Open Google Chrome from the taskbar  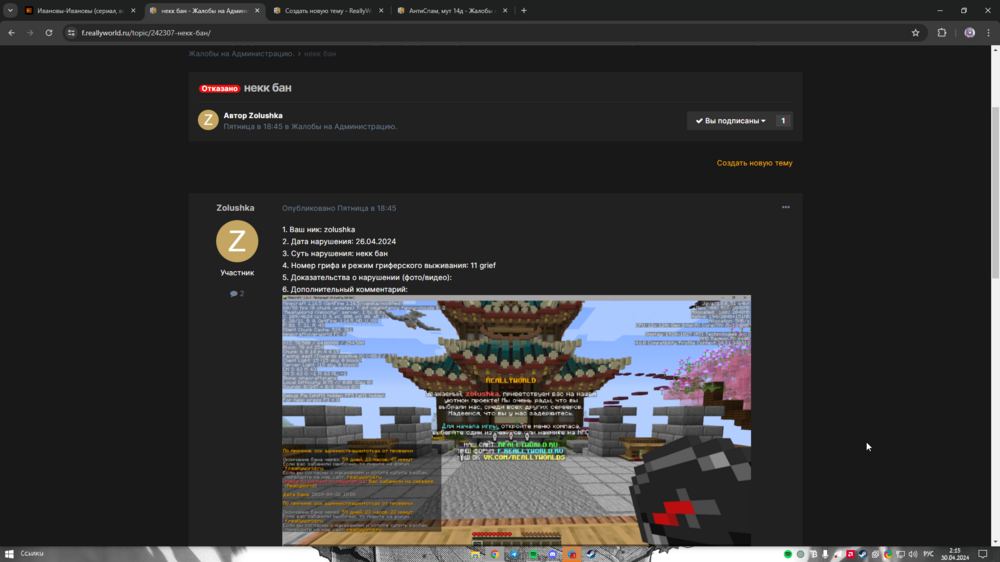click(494, 554)
